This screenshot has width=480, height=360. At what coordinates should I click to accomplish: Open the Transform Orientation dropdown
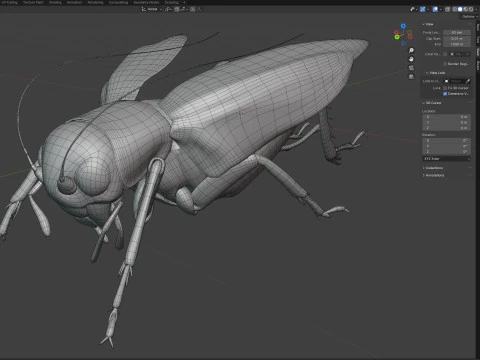pyautogui.click(x=152, y=9)
